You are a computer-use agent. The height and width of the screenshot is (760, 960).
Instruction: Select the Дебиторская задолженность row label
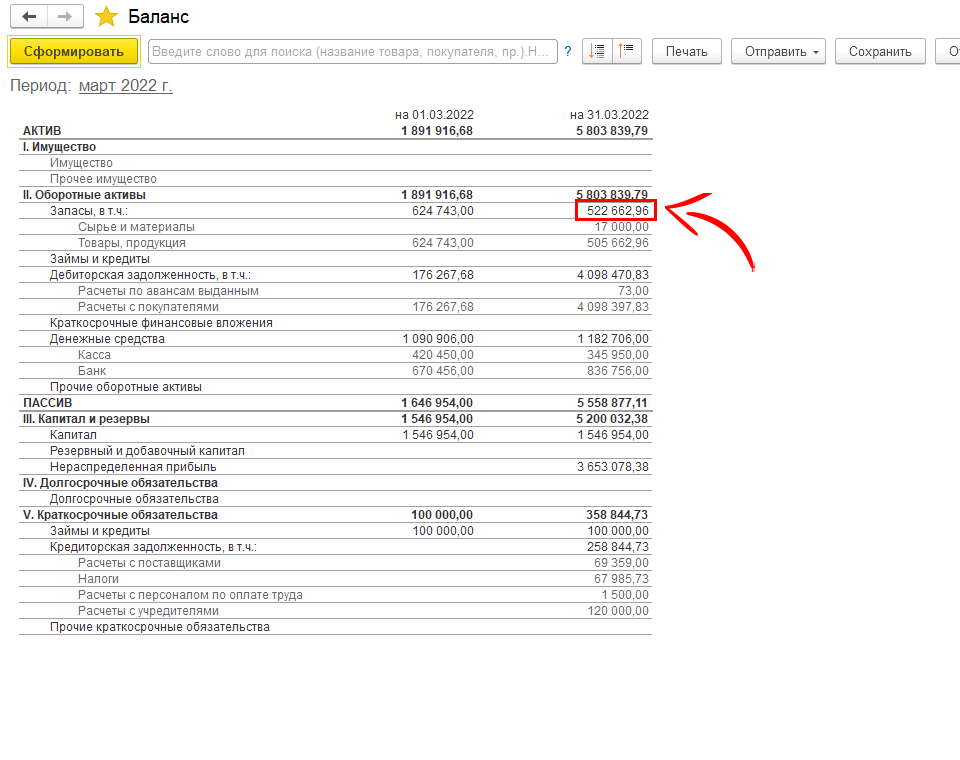[x=150, y=275]
